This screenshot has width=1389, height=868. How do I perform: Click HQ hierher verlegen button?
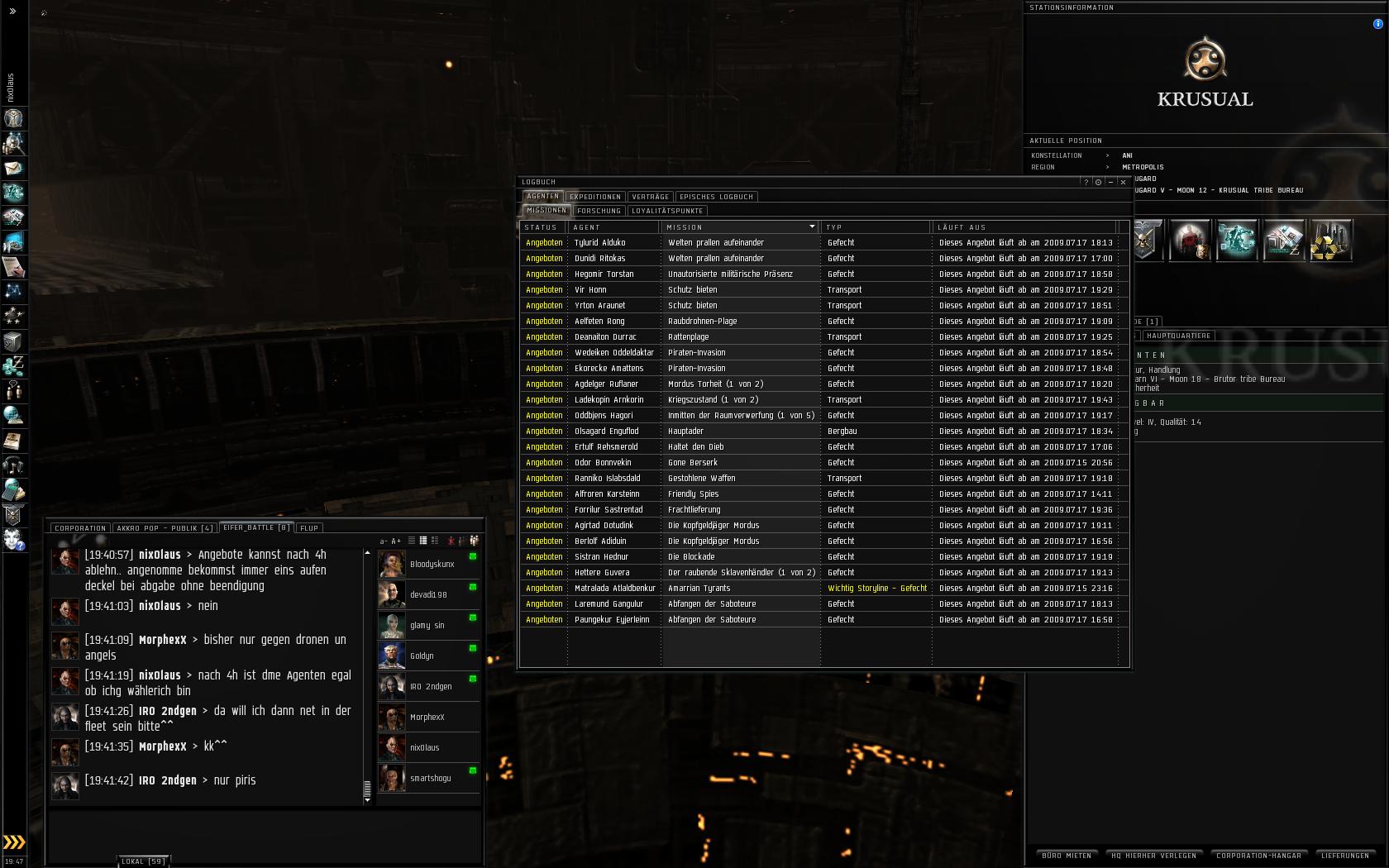(1154, 856)
